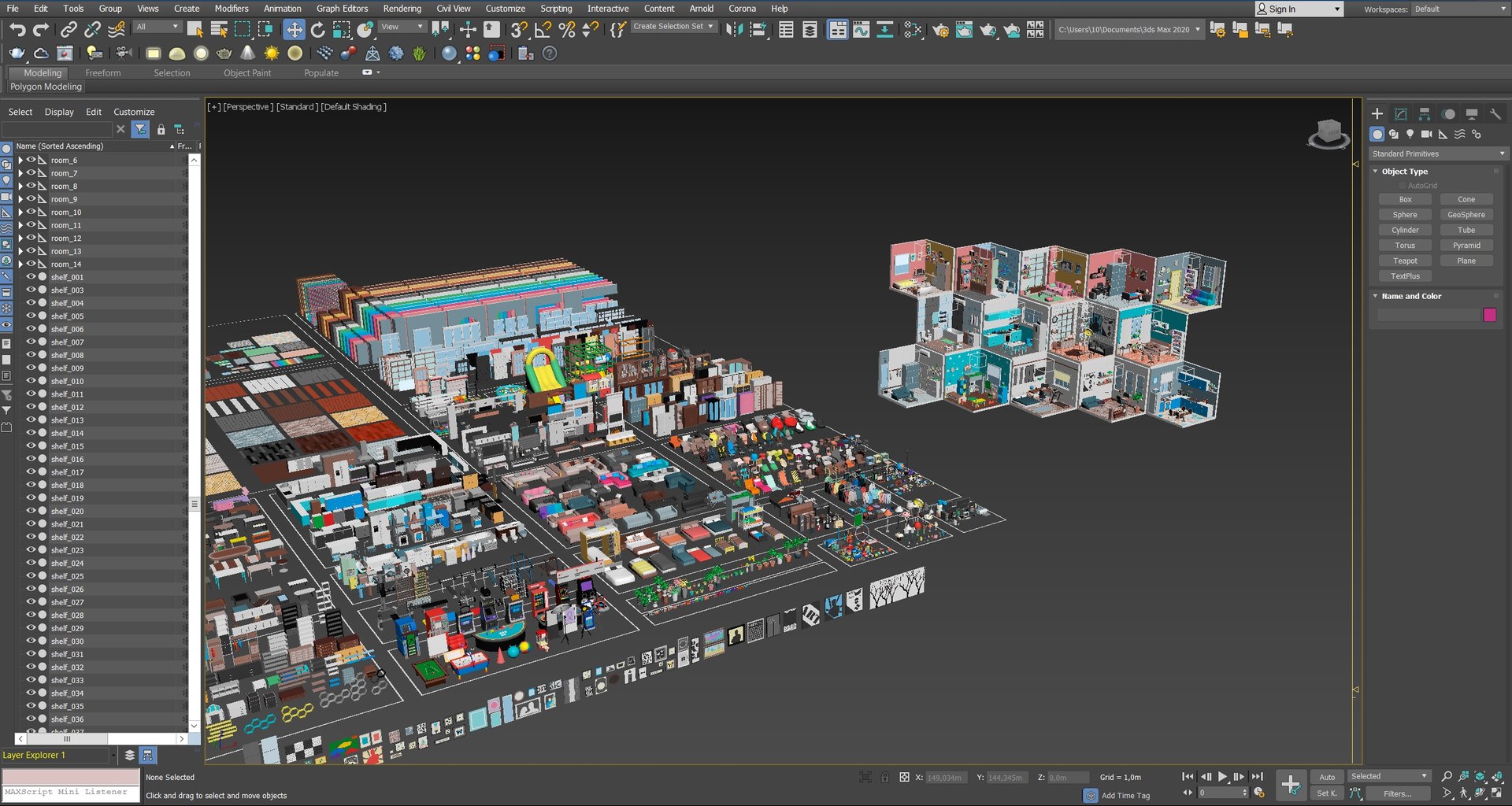Click the X coordinate field in status bar
This screenshot has width=1512, height=806.
point(945,778)
